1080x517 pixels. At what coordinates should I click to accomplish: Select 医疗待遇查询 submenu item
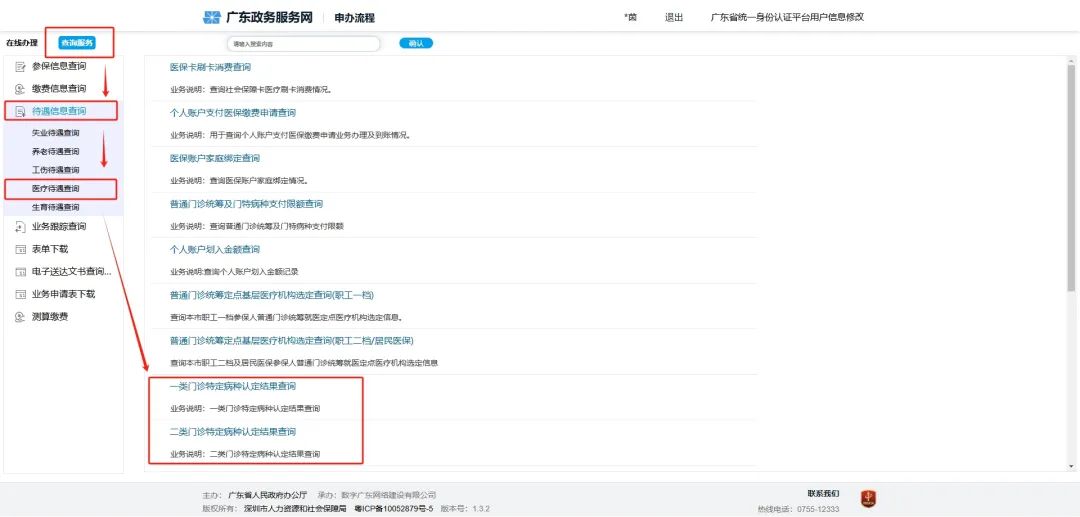coord(55,189)
